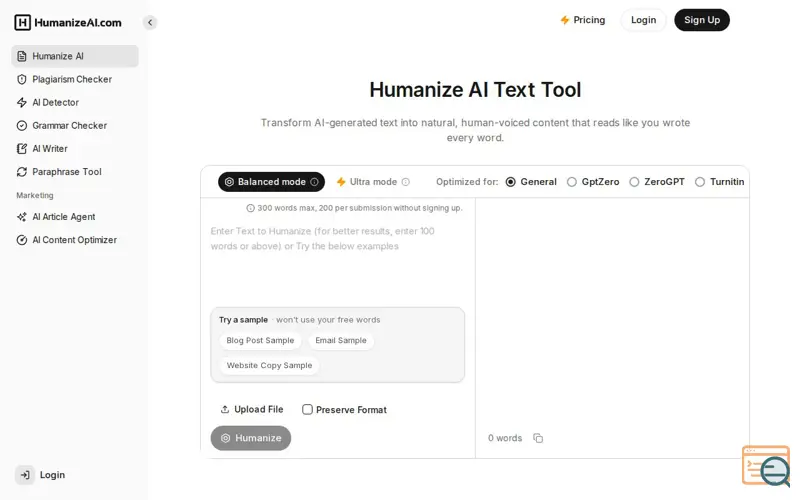
Task: Select the GptZero radio option
Action: 572,182
